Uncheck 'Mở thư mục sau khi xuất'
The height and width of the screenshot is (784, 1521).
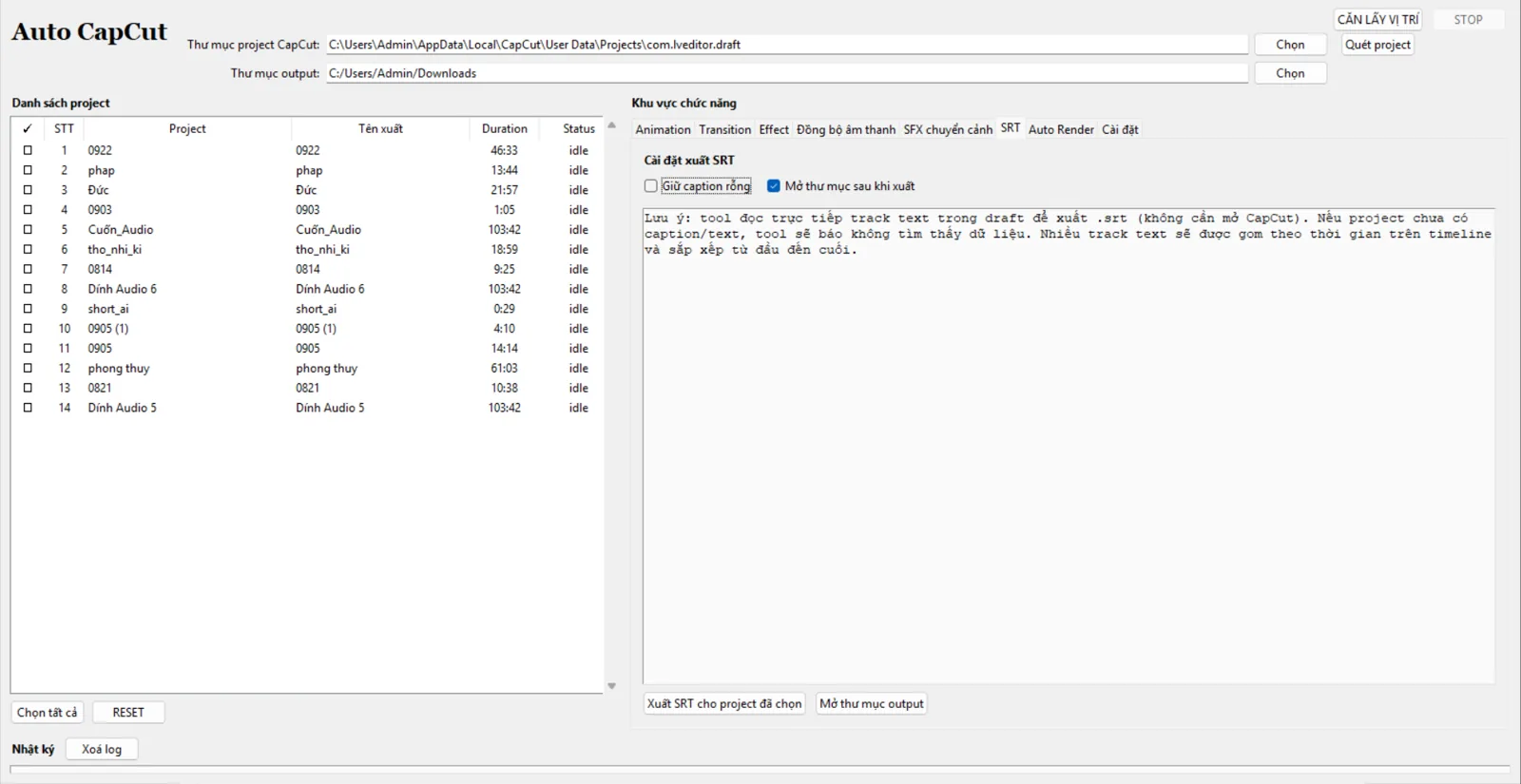pyautogui.click(x=774, y=186)
